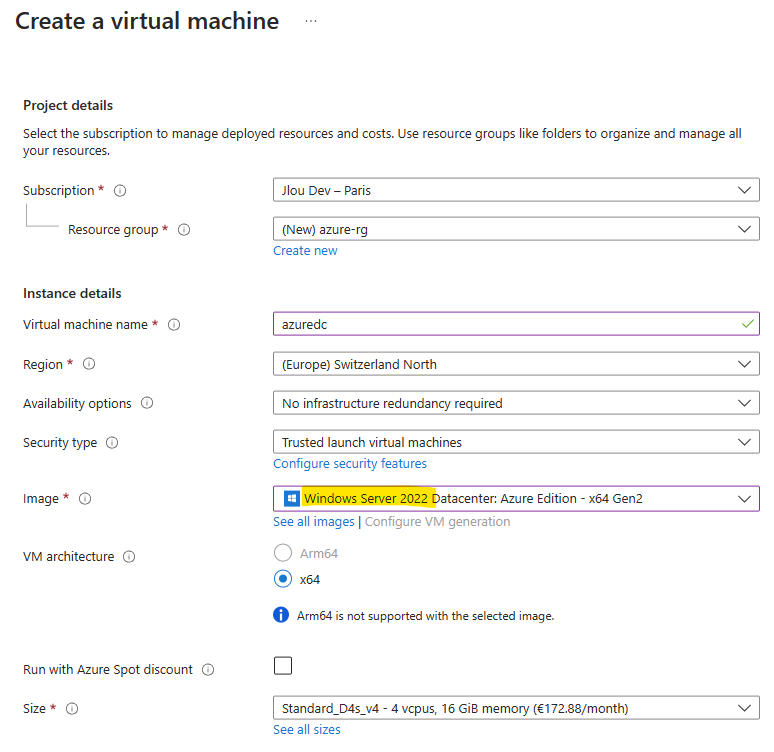
Task: Show info tooltip for Size
Action: pyautogui.click(x=72, y=709)
